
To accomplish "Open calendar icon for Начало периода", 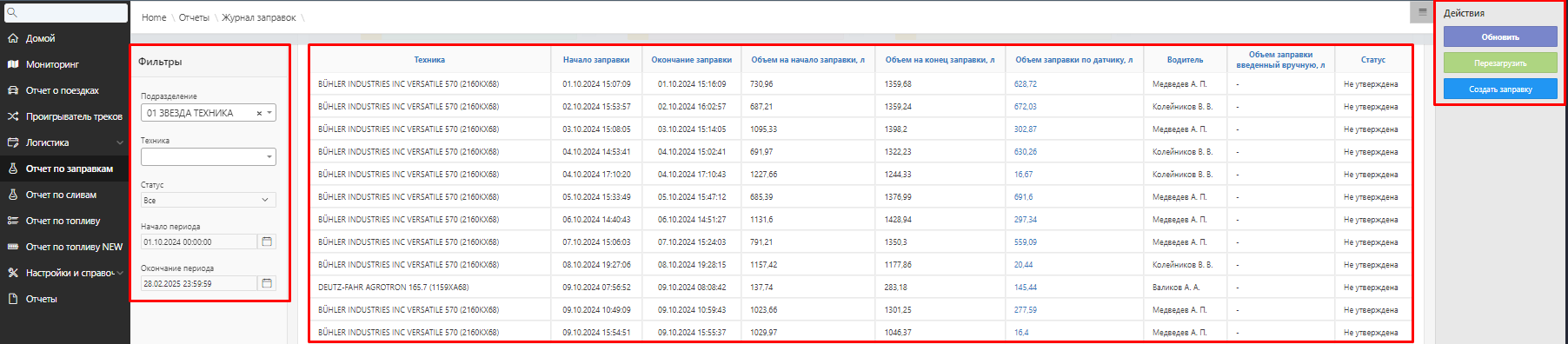I will coord(267,241).
